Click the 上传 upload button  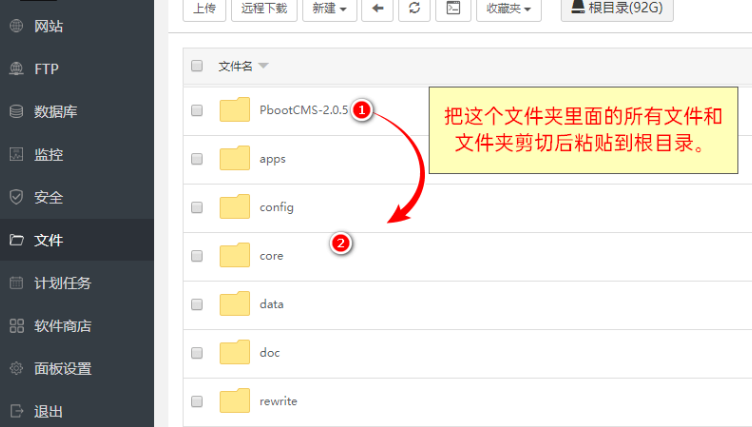(204, 9)
